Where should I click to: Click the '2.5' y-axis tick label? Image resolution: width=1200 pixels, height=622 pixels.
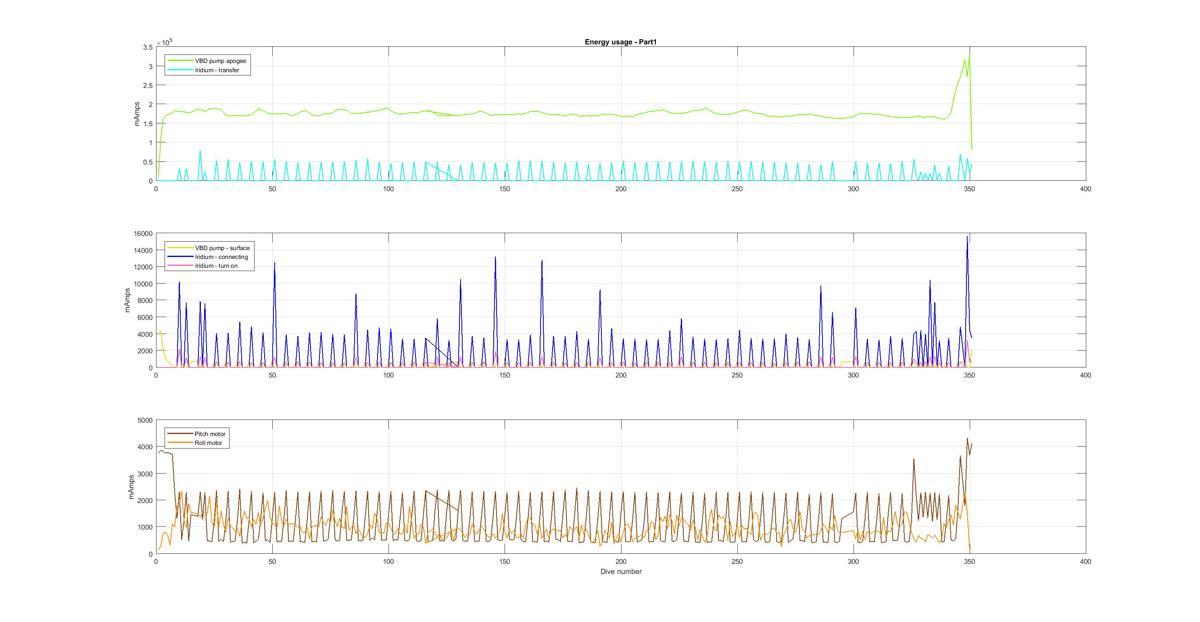[x=147, y=86]
